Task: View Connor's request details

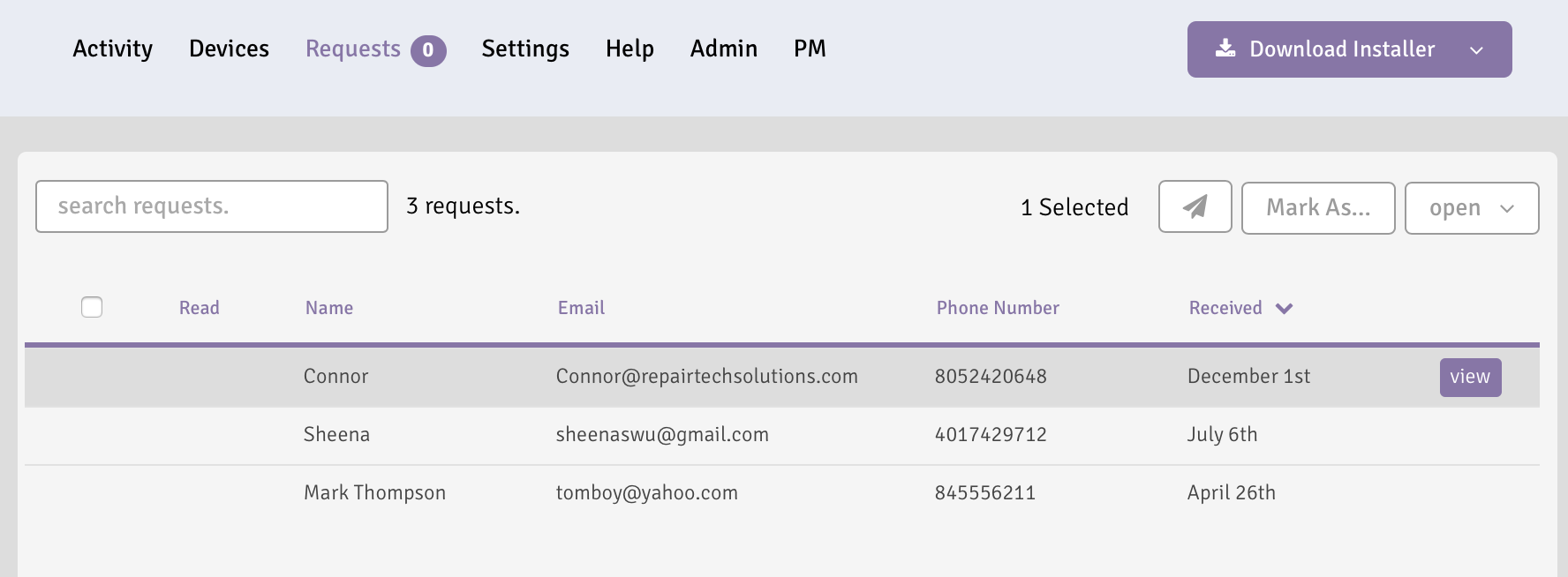Action: click(x=1470, y=377)
